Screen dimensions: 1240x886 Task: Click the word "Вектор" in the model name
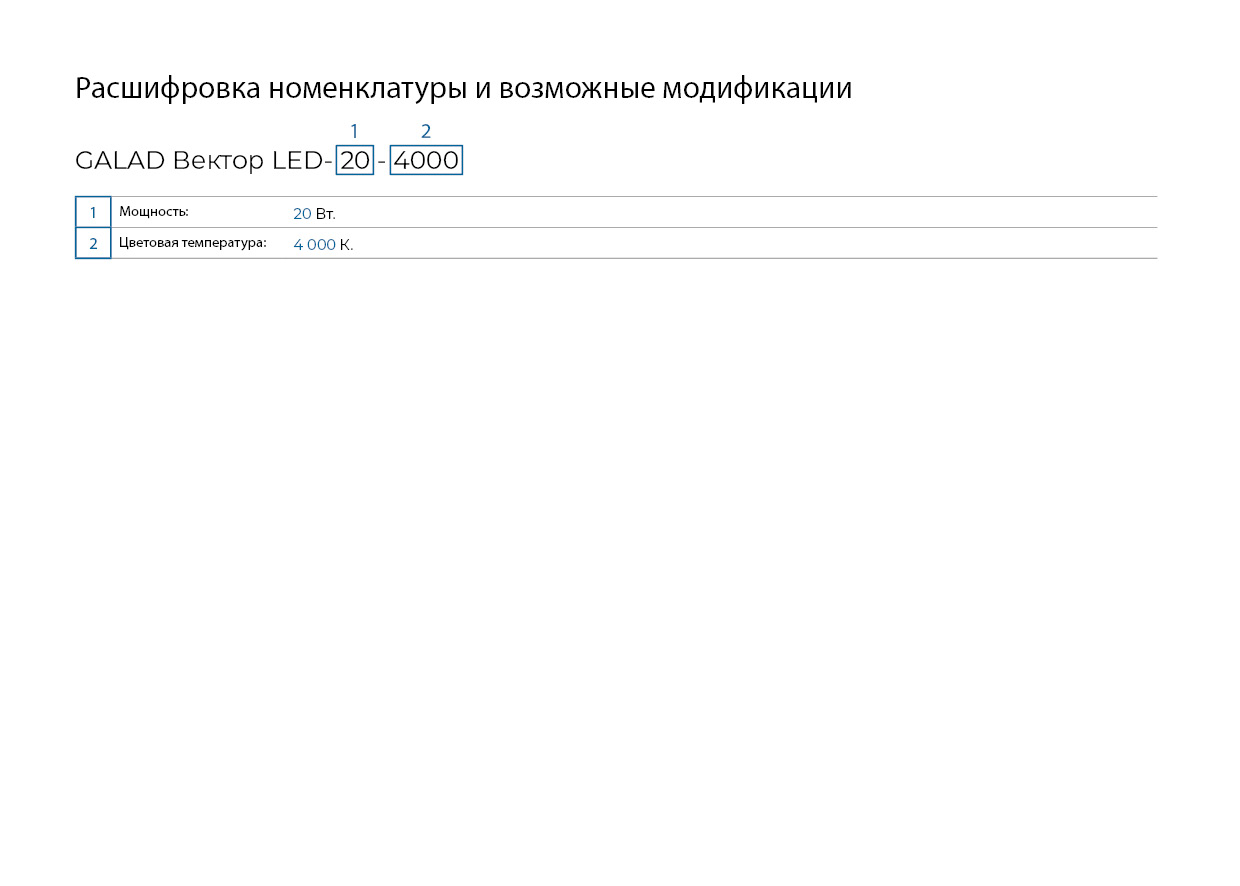pos(218,160)
